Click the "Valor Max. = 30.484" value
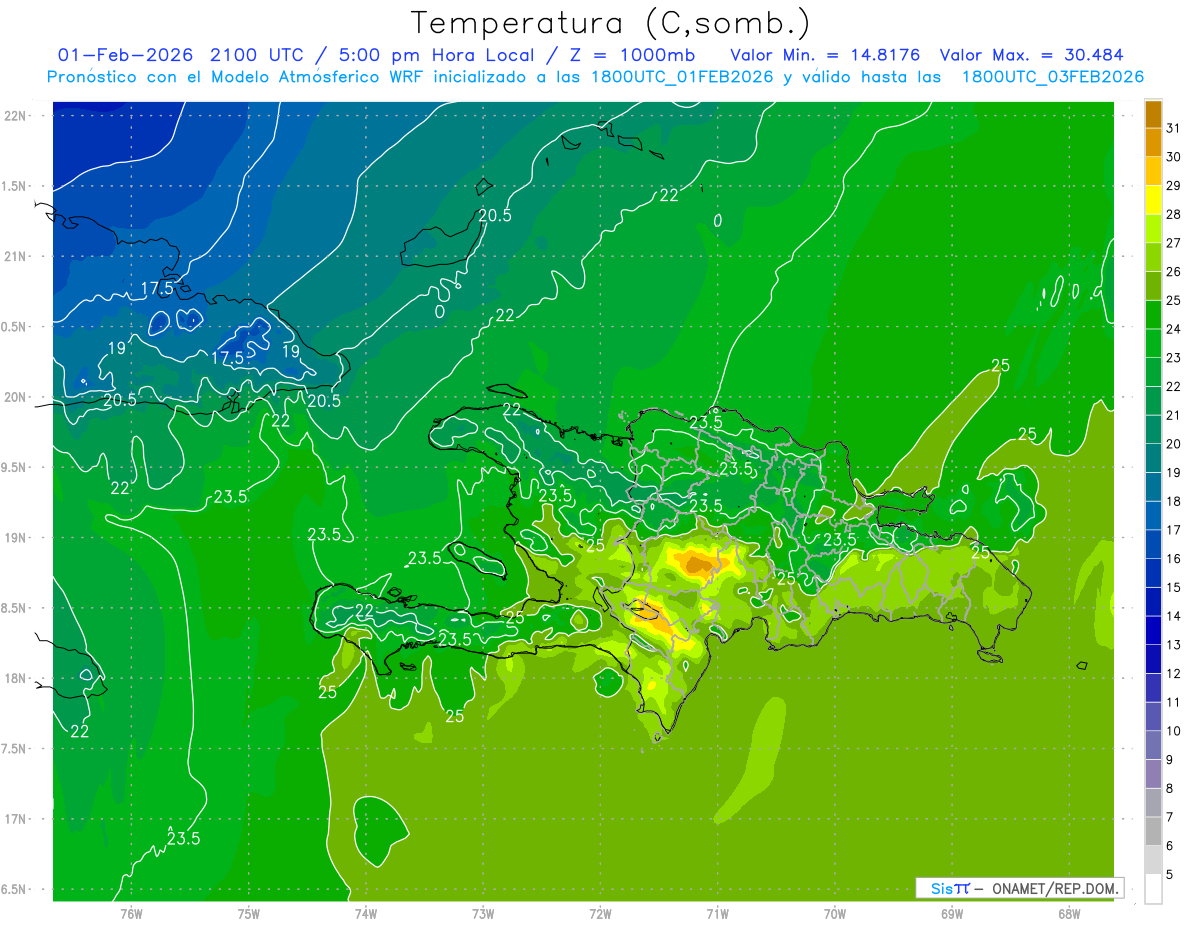Viewport: 1200px width, 927px height. [x=1031, y=55]
